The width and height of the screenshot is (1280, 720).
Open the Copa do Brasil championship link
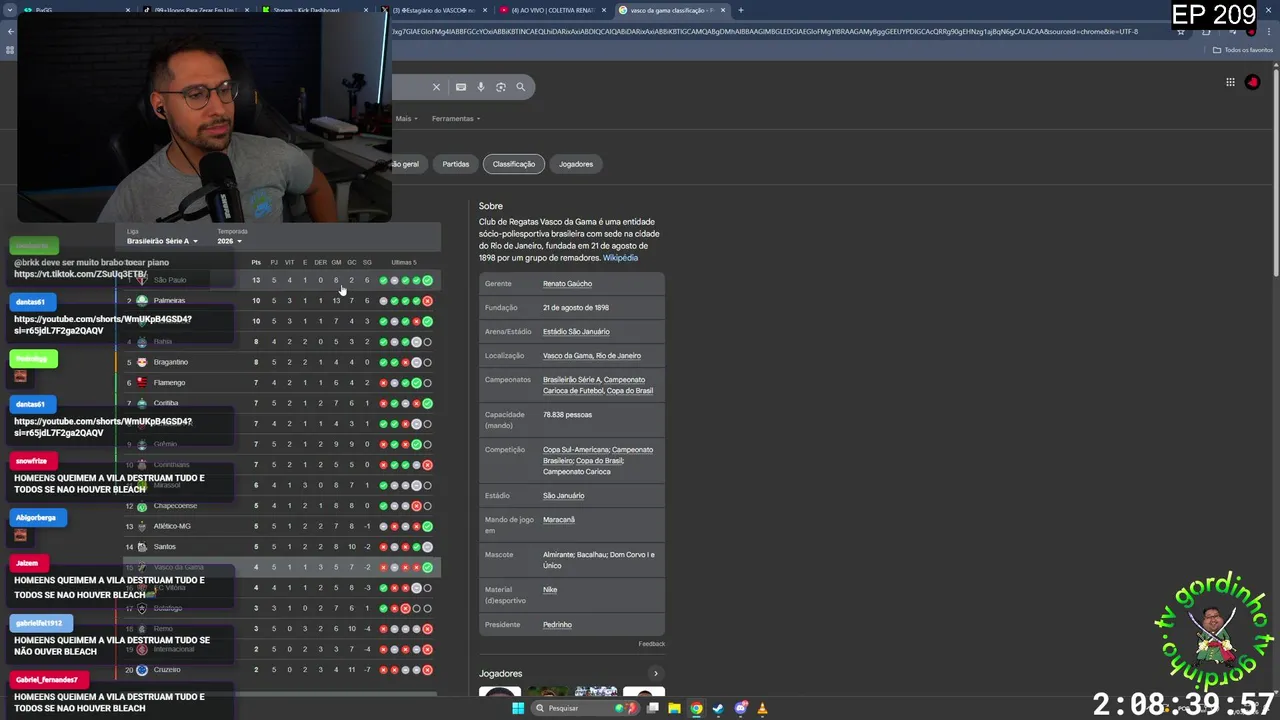pos(630,391)
